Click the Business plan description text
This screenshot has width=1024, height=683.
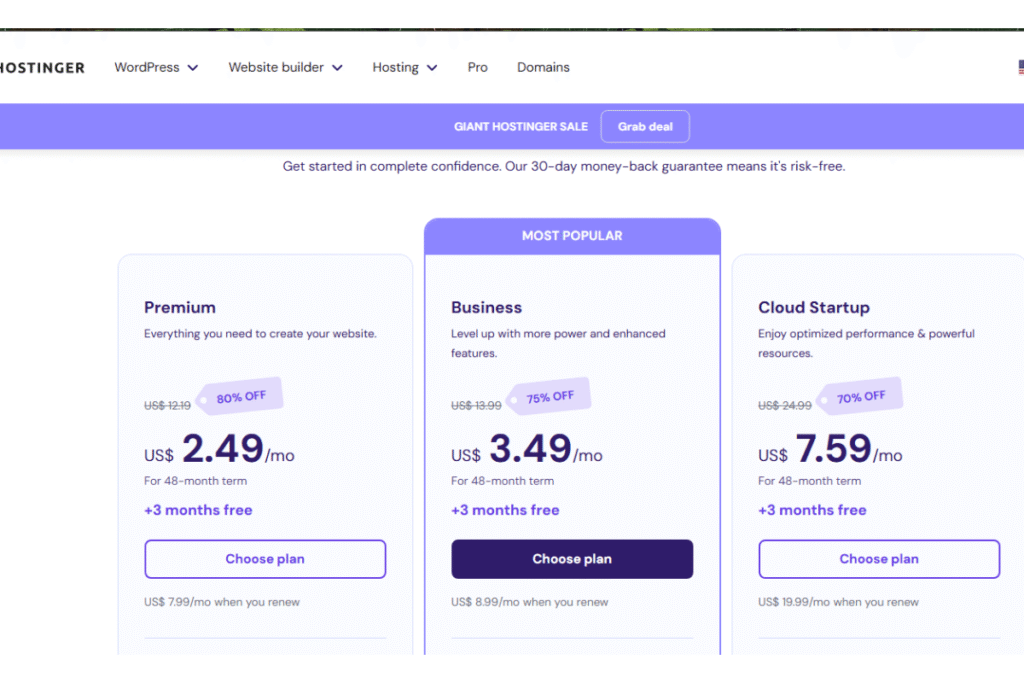point(558,343)
